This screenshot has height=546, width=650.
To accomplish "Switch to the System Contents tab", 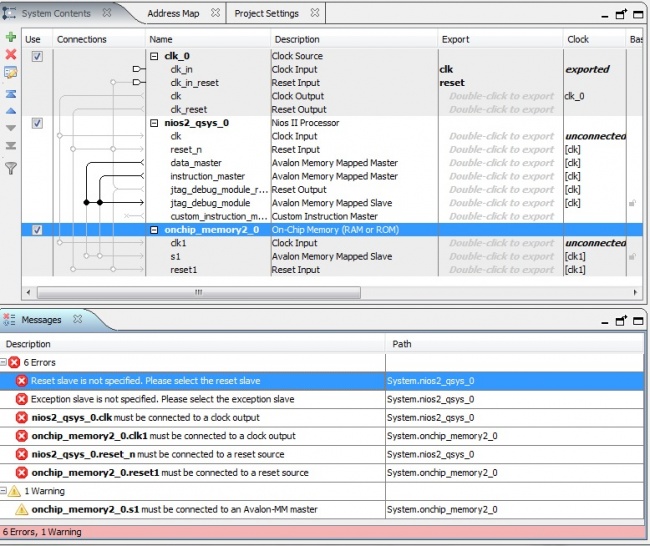I will [x=56, y=13].
